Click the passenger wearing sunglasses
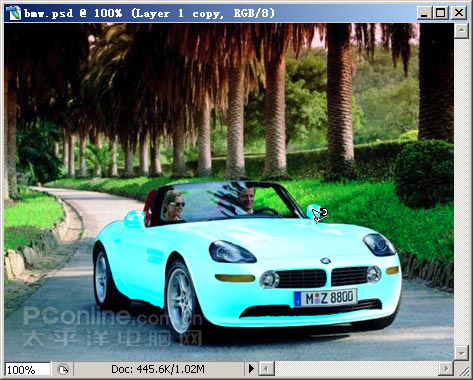This screenshot has height=380, width=473. [173, 207]
